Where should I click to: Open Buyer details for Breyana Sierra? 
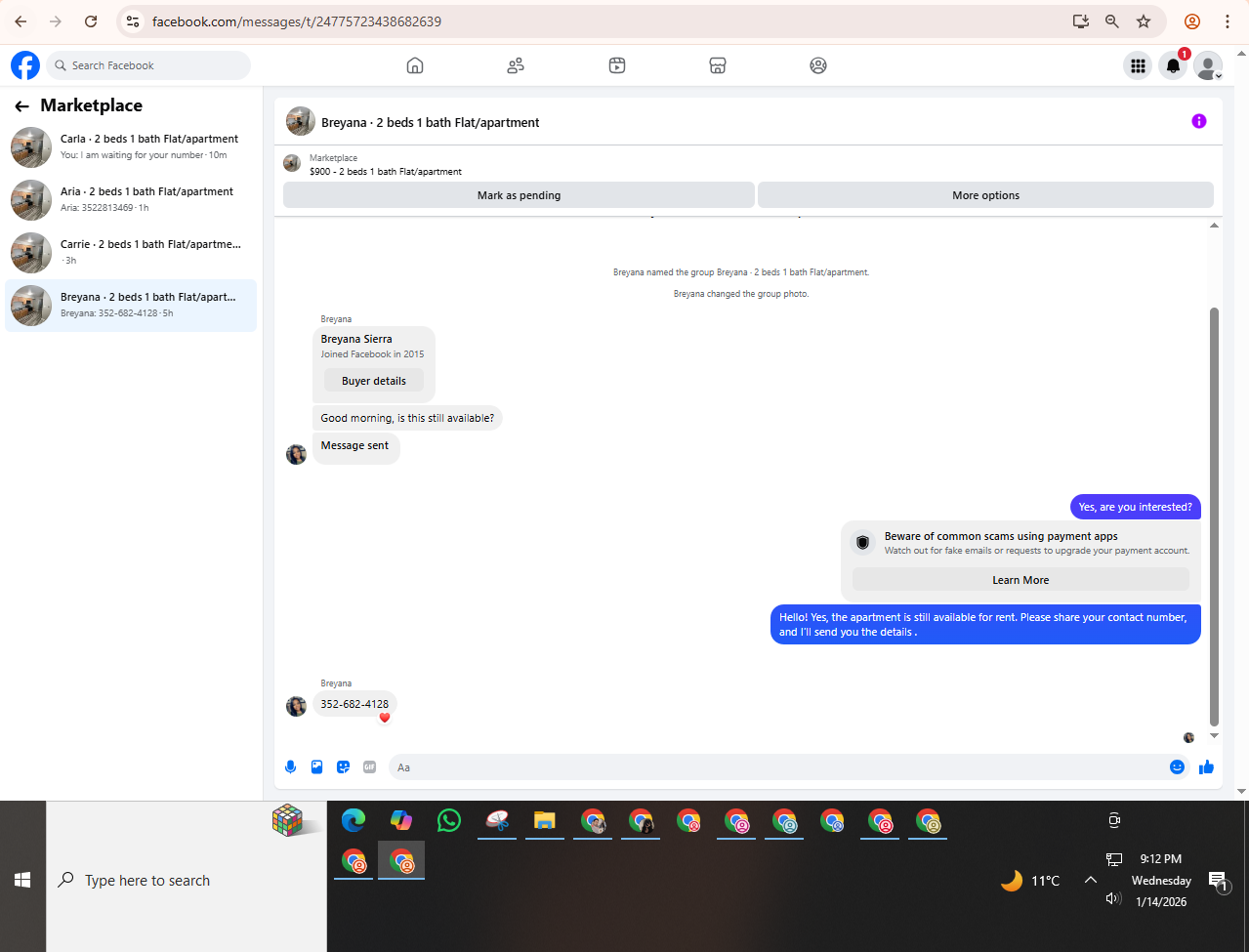(x=374, y=381)
